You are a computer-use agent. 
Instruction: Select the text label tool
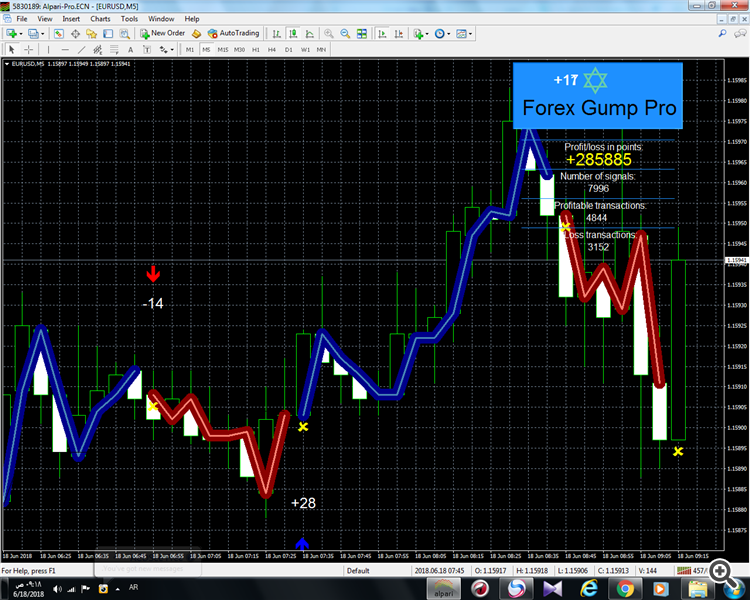tap(147, 49)
